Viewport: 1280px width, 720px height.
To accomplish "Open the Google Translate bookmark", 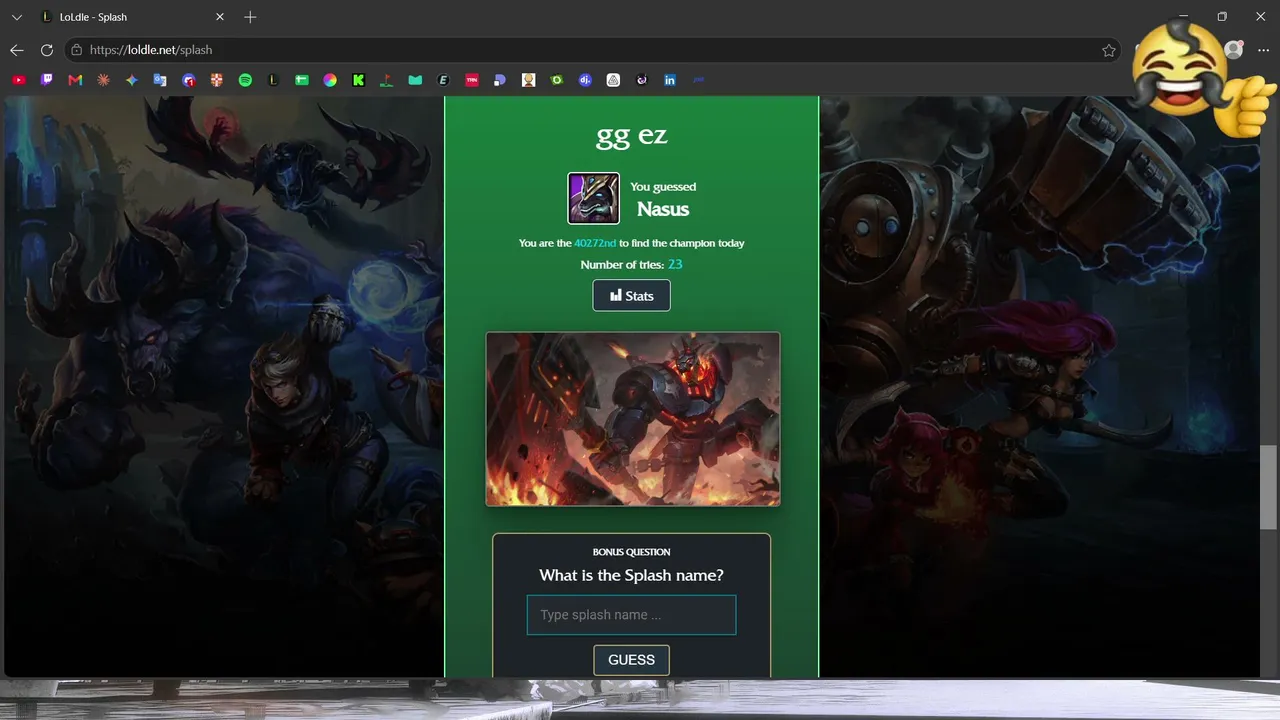I will click(x=160, y=80).
